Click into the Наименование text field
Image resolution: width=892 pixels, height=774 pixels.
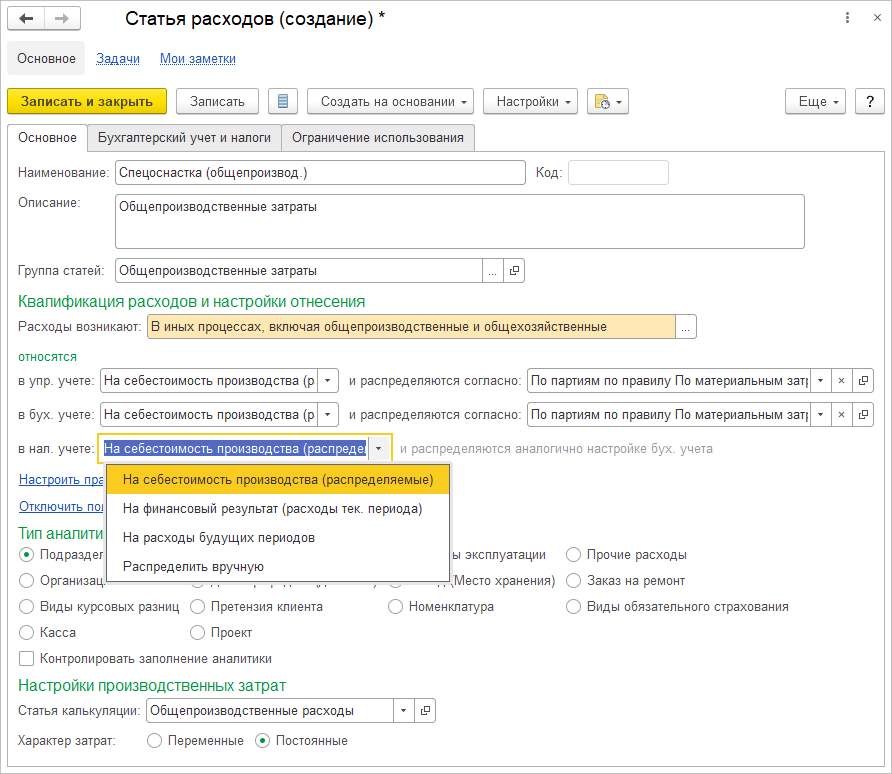(x=320, y=173)
